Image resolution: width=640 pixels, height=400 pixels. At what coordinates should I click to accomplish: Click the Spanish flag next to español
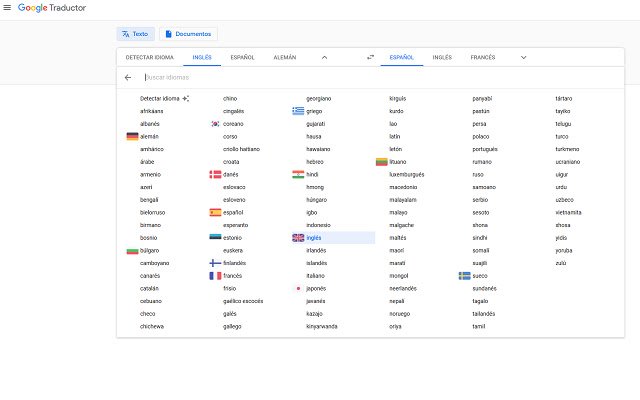click(x=215, y=212)
